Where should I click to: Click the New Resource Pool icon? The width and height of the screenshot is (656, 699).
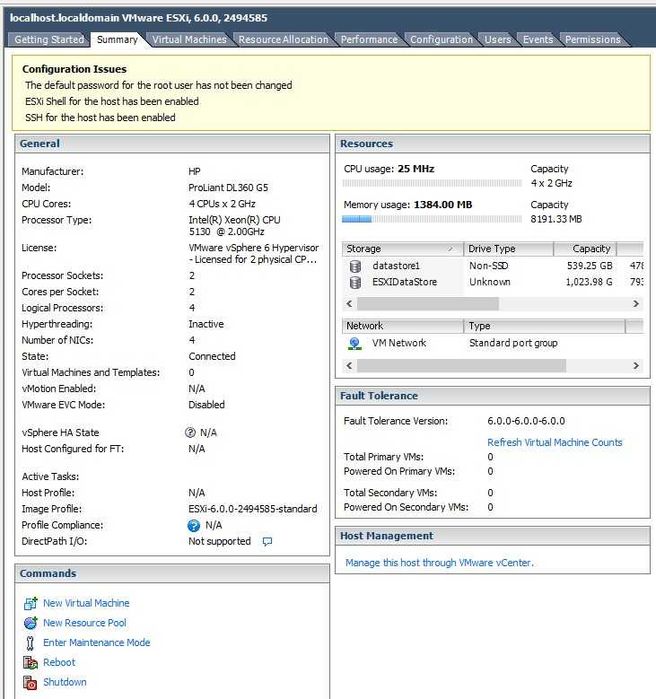click(x=30, y=623)
